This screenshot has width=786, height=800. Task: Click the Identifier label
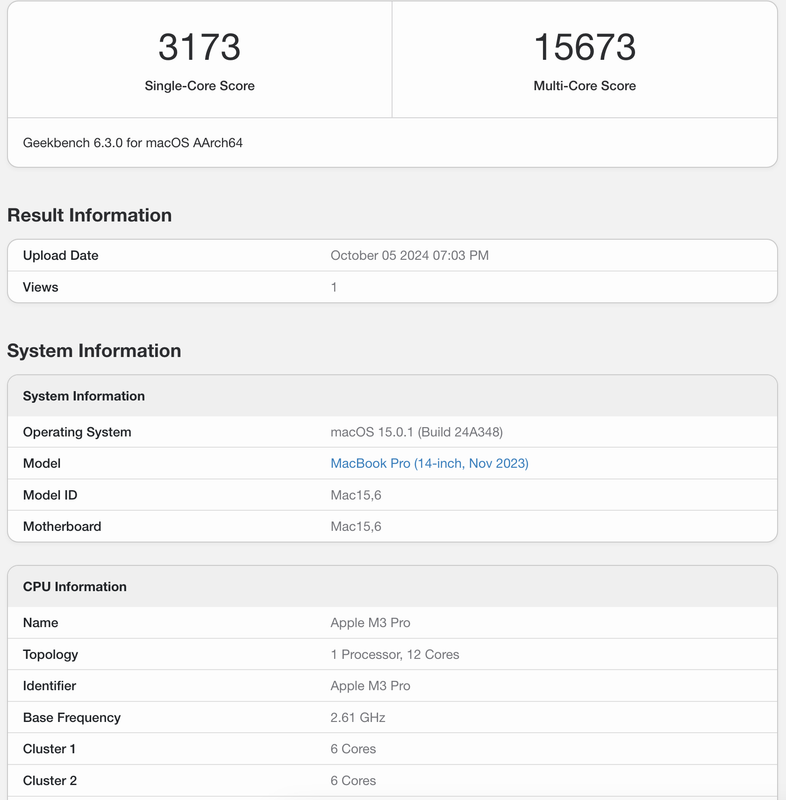point(49,686)
